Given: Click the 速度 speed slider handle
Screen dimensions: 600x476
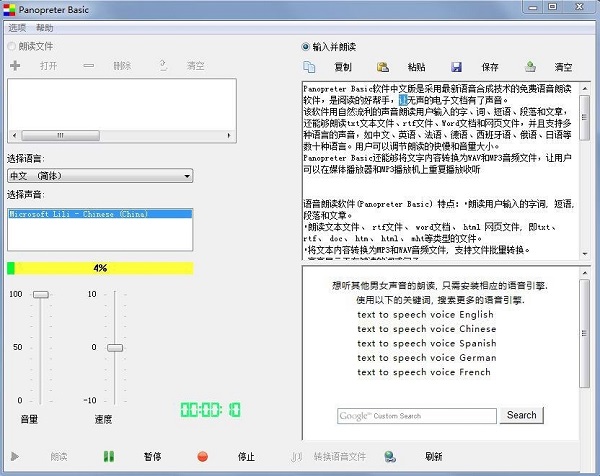Looking at the screenshot, I should (x=115, y=347).
